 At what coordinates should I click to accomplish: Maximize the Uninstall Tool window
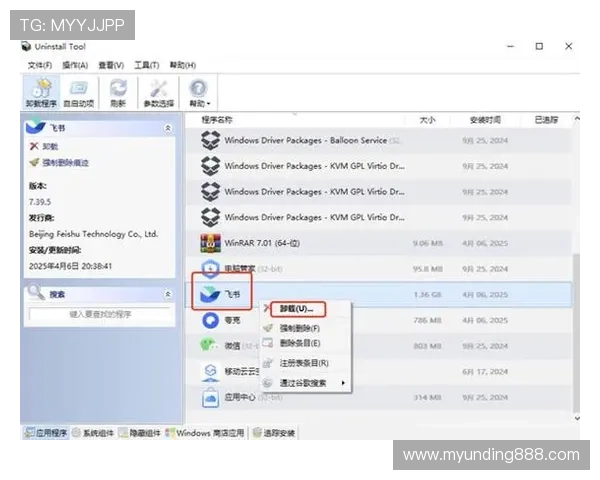(x=539, y=46)
